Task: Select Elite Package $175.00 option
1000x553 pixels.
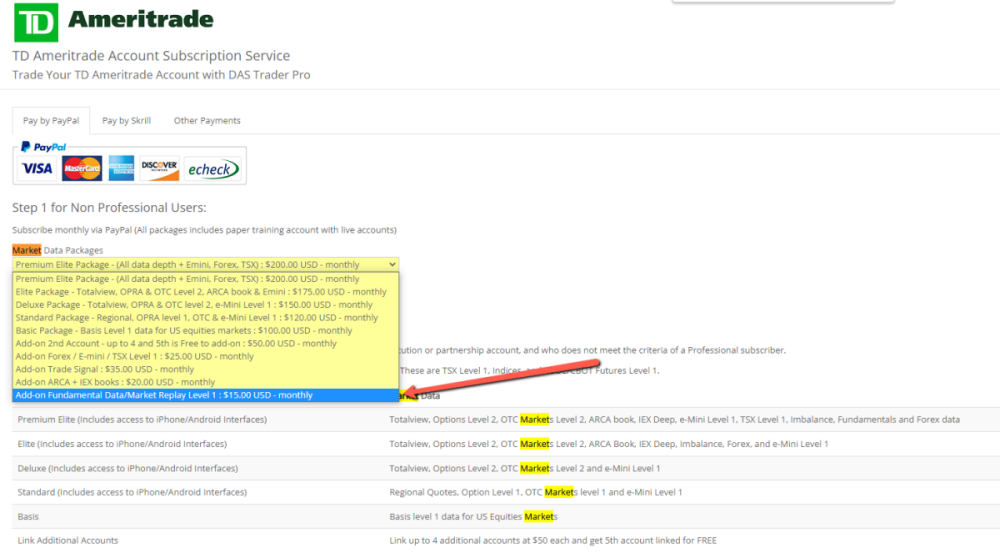Action: [x=200, y=292]
